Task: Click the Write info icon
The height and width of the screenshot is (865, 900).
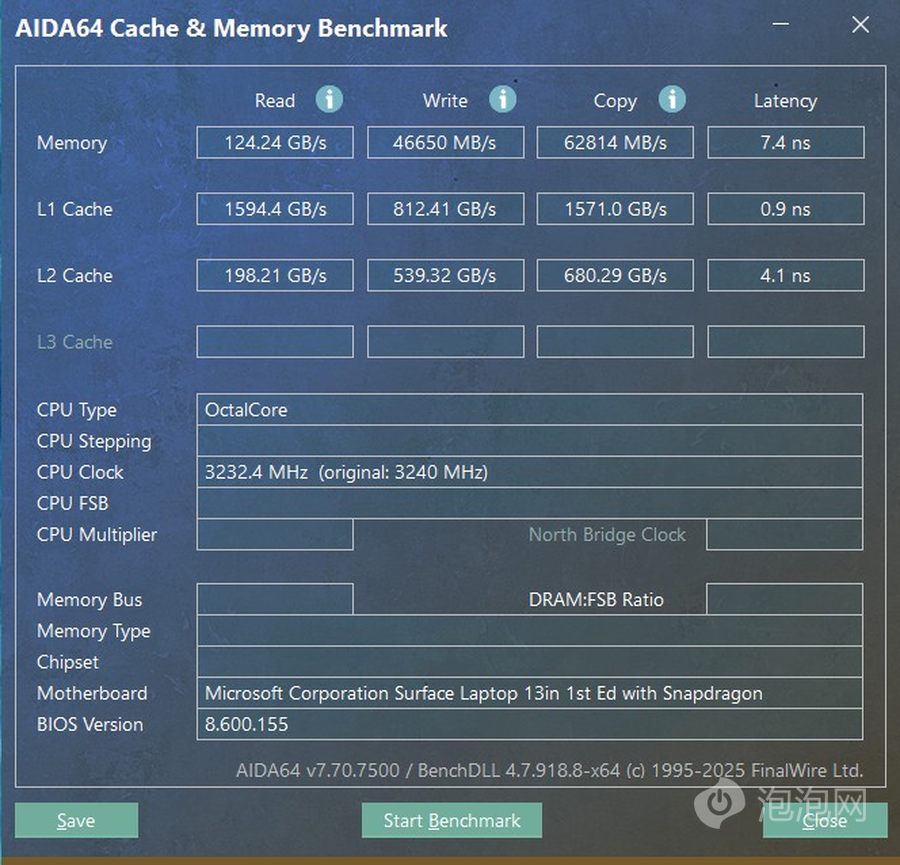Action: pyautogui.click(x=503, y=99)
